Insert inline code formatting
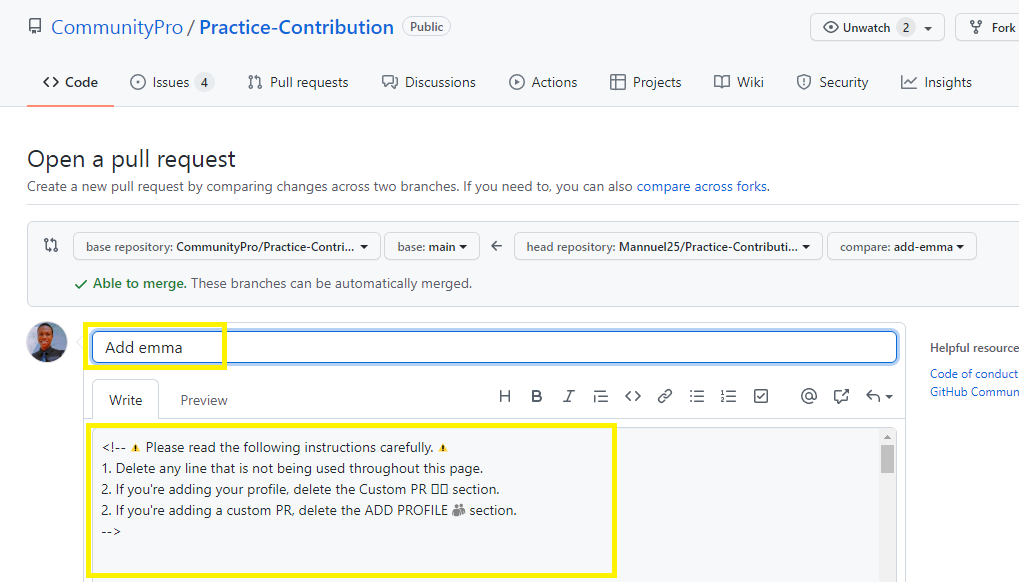Image resolution: width=1019 pixels, height=582 pixels. click(633, 396)
